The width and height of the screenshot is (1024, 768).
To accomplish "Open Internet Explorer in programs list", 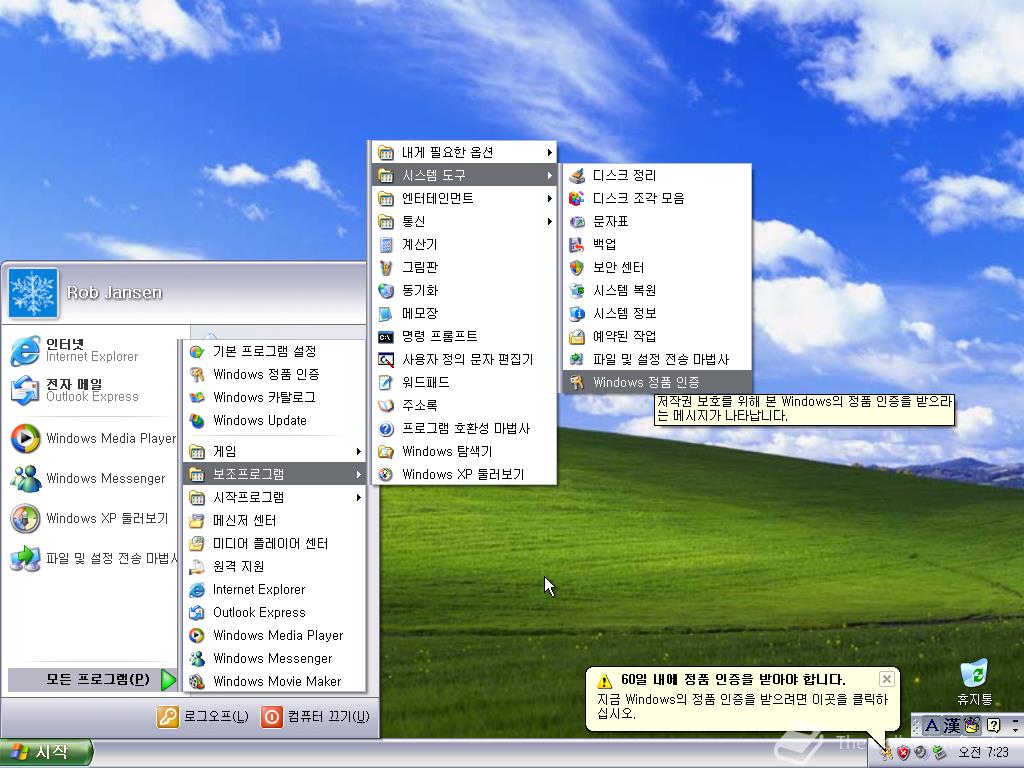I will point(274,589).
